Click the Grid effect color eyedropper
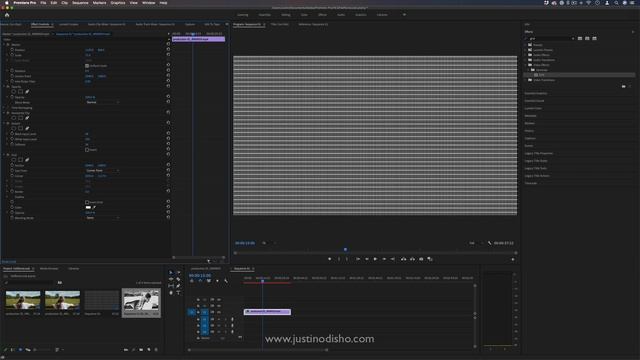The image size is (640, 360). 94,207
